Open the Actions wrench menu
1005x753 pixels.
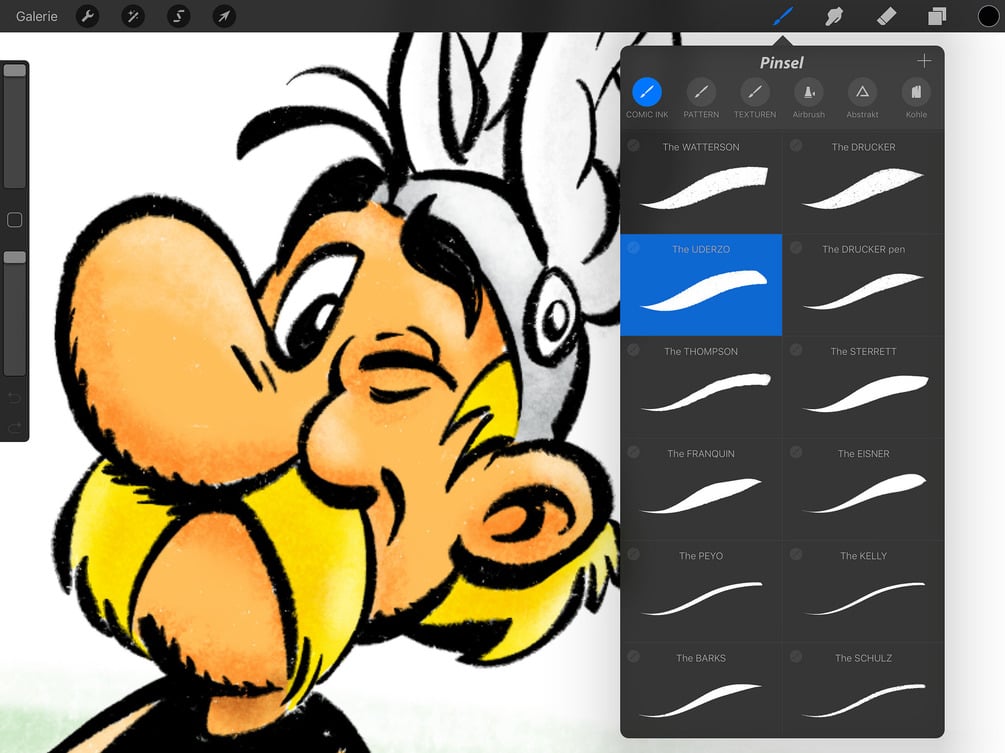[88, 16]
